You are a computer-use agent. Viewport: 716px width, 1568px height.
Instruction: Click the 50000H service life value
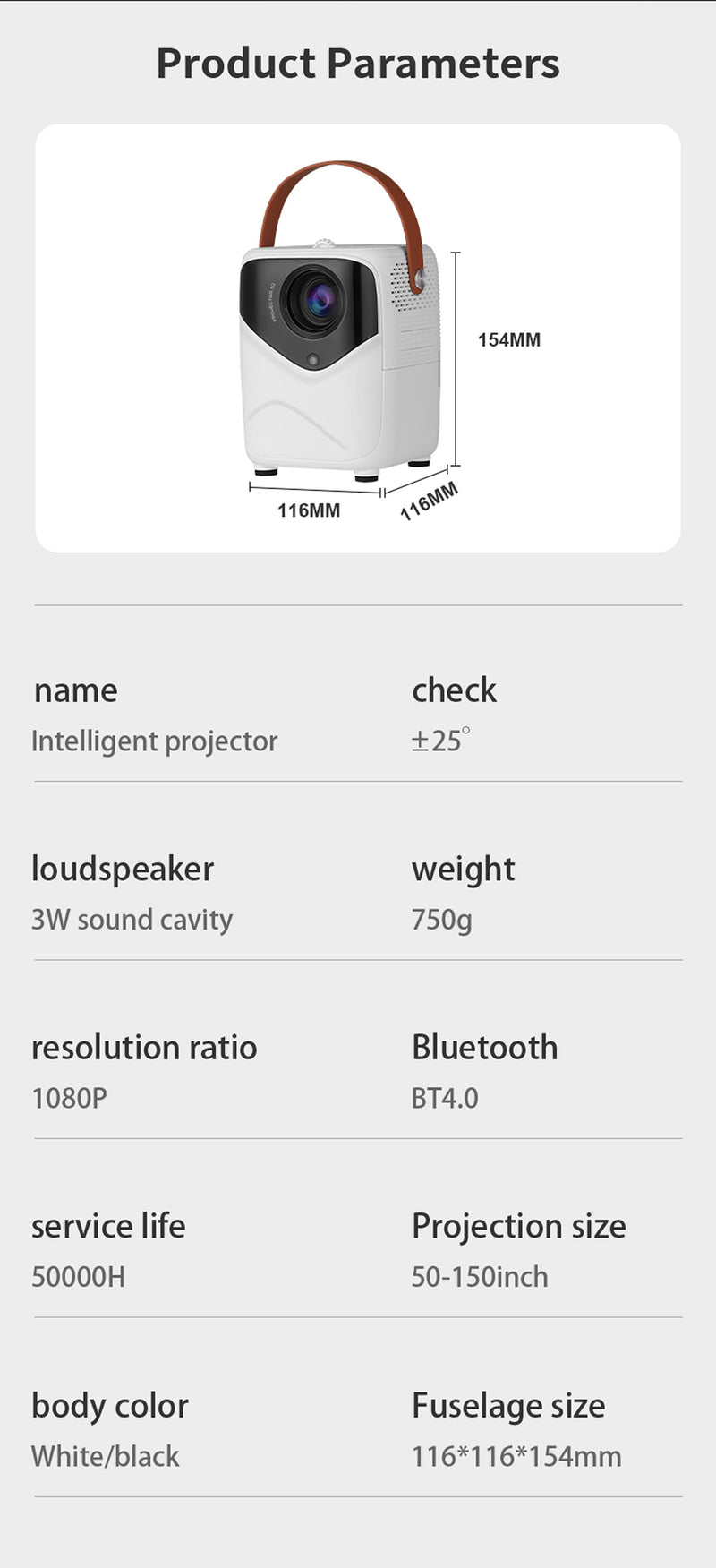(79, 1276)
